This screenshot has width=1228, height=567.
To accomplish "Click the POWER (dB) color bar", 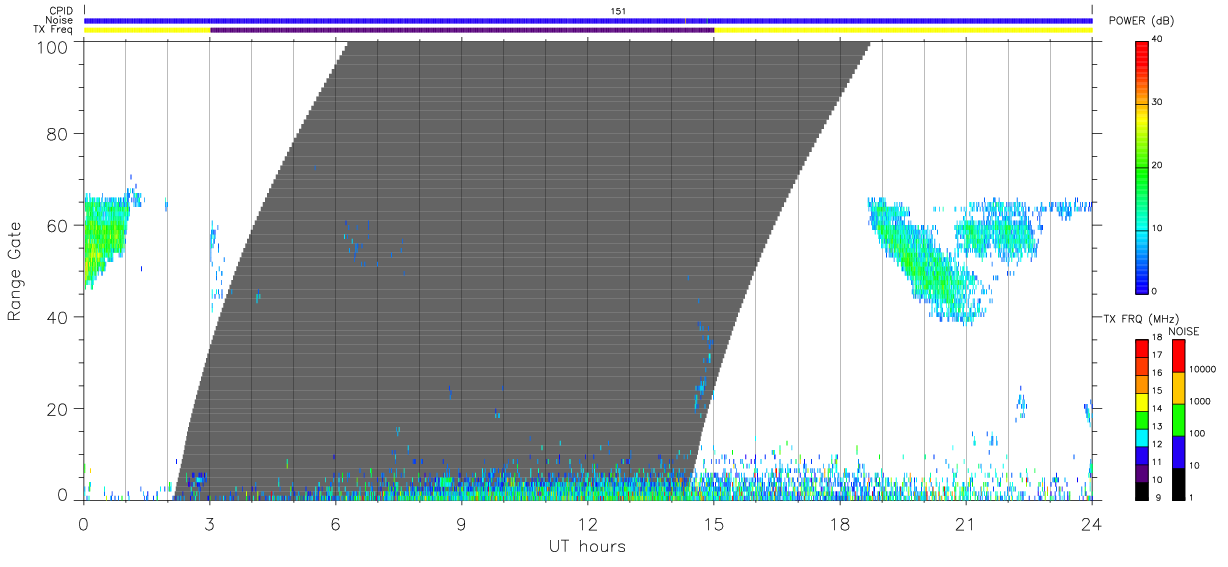I will click(1141, 167).
